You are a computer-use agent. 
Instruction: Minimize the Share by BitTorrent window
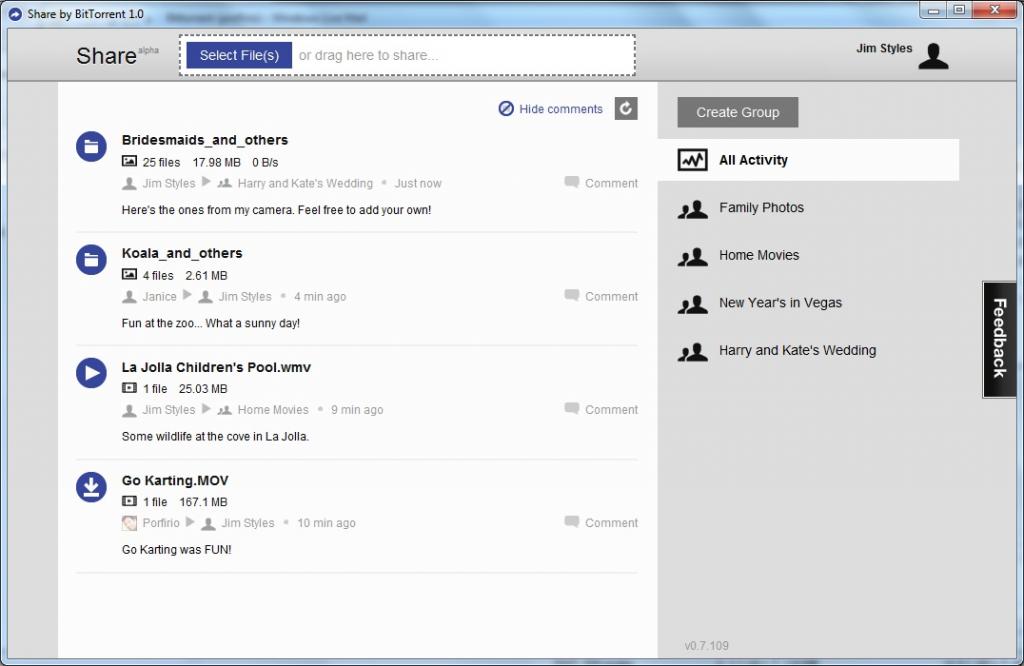click(x=933, y=10)
